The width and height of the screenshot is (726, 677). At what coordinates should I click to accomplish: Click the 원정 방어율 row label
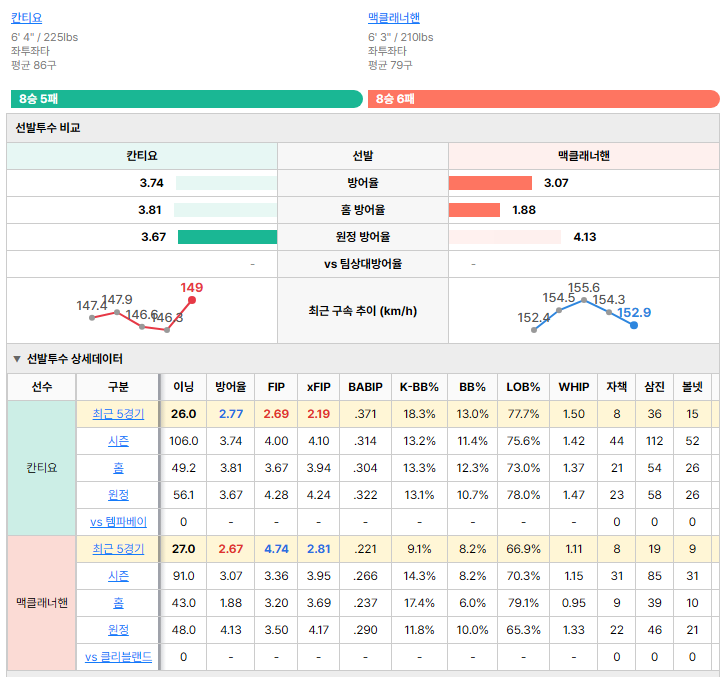tap(363, 237)
